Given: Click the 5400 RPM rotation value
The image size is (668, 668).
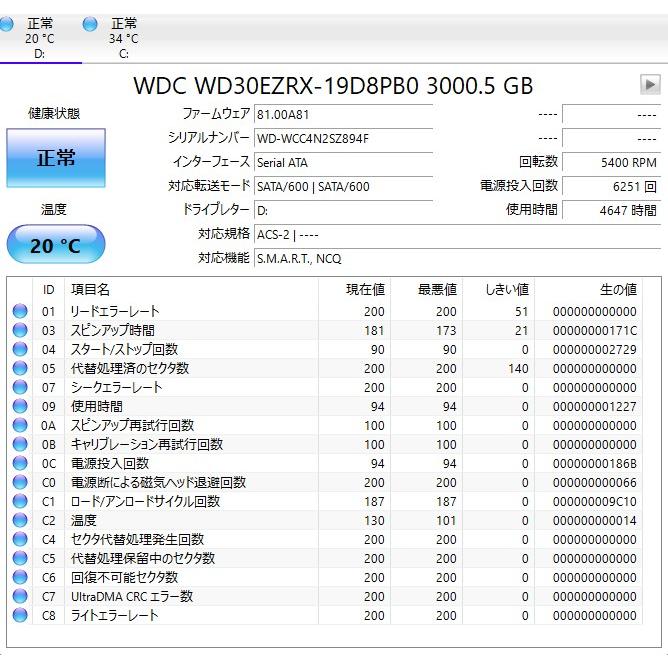Looking at the screenshot, I should click(x=612, y=162).
